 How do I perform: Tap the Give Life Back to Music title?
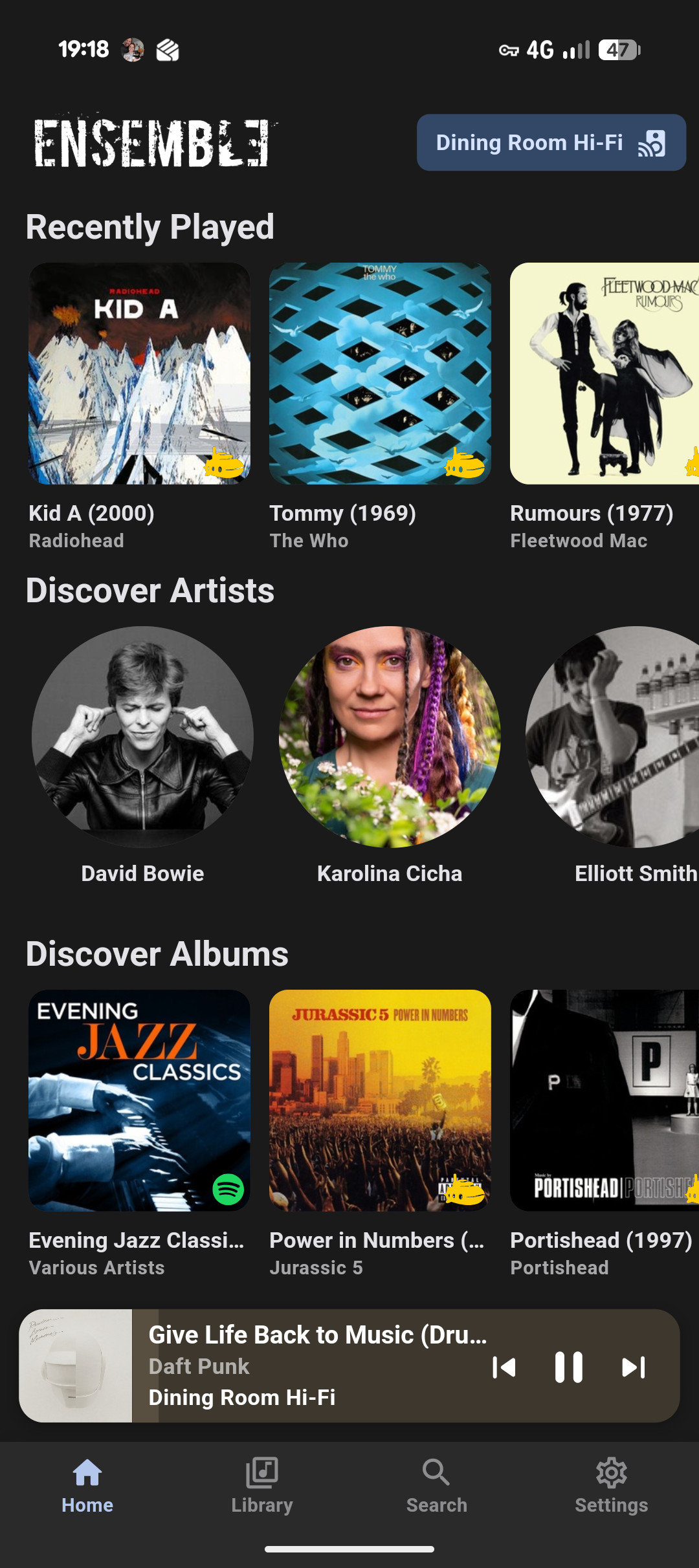[x=317, y=1335]
